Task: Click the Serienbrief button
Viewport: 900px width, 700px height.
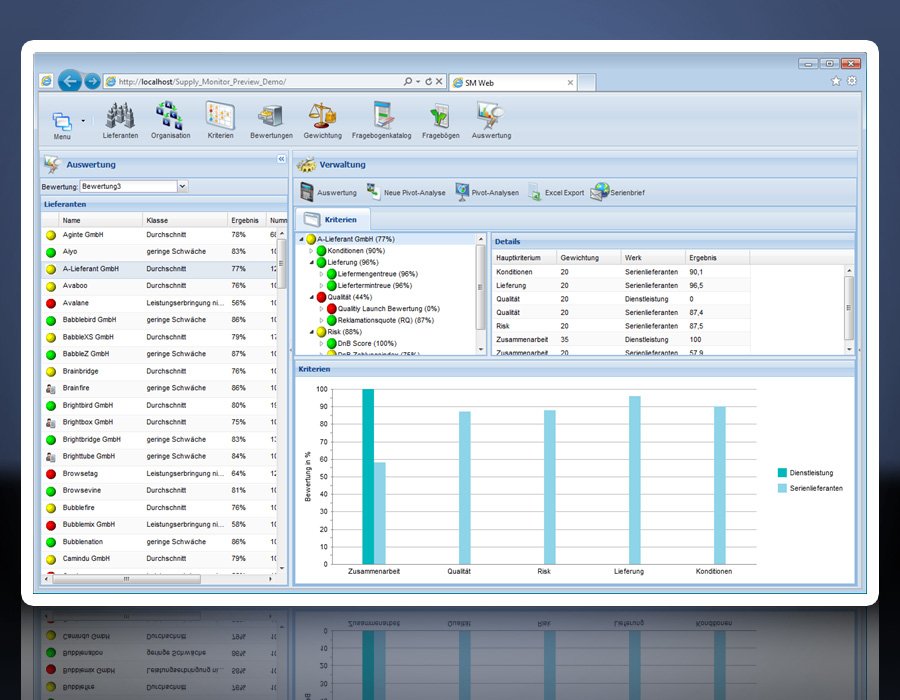Action: coord(618,192)
